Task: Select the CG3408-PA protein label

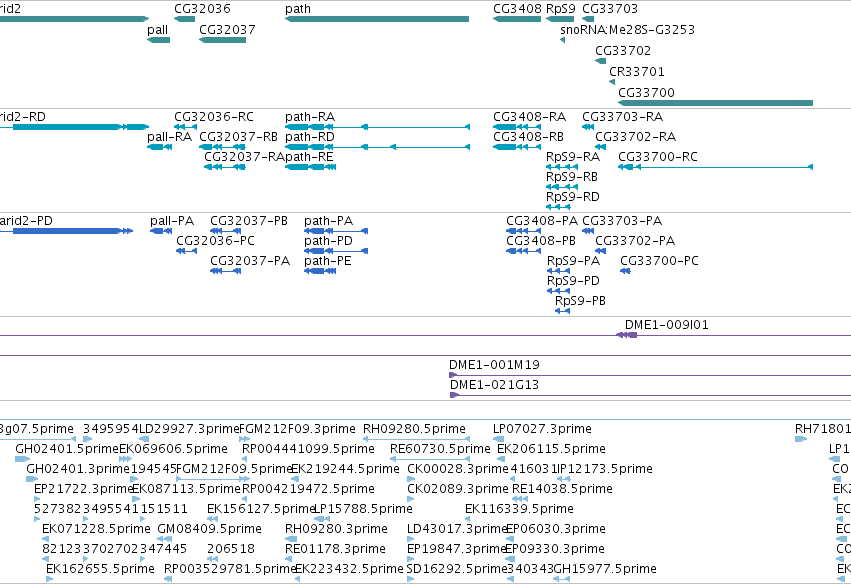Action: [542, 221]
